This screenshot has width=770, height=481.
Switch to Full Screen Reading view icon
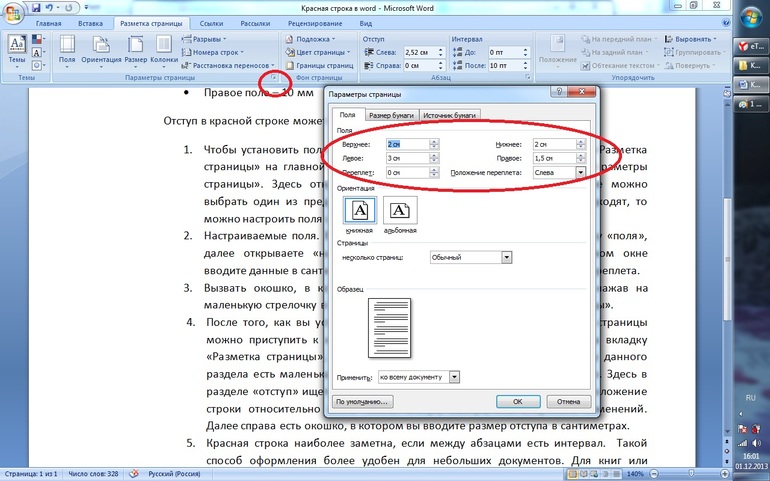point(583,474)
